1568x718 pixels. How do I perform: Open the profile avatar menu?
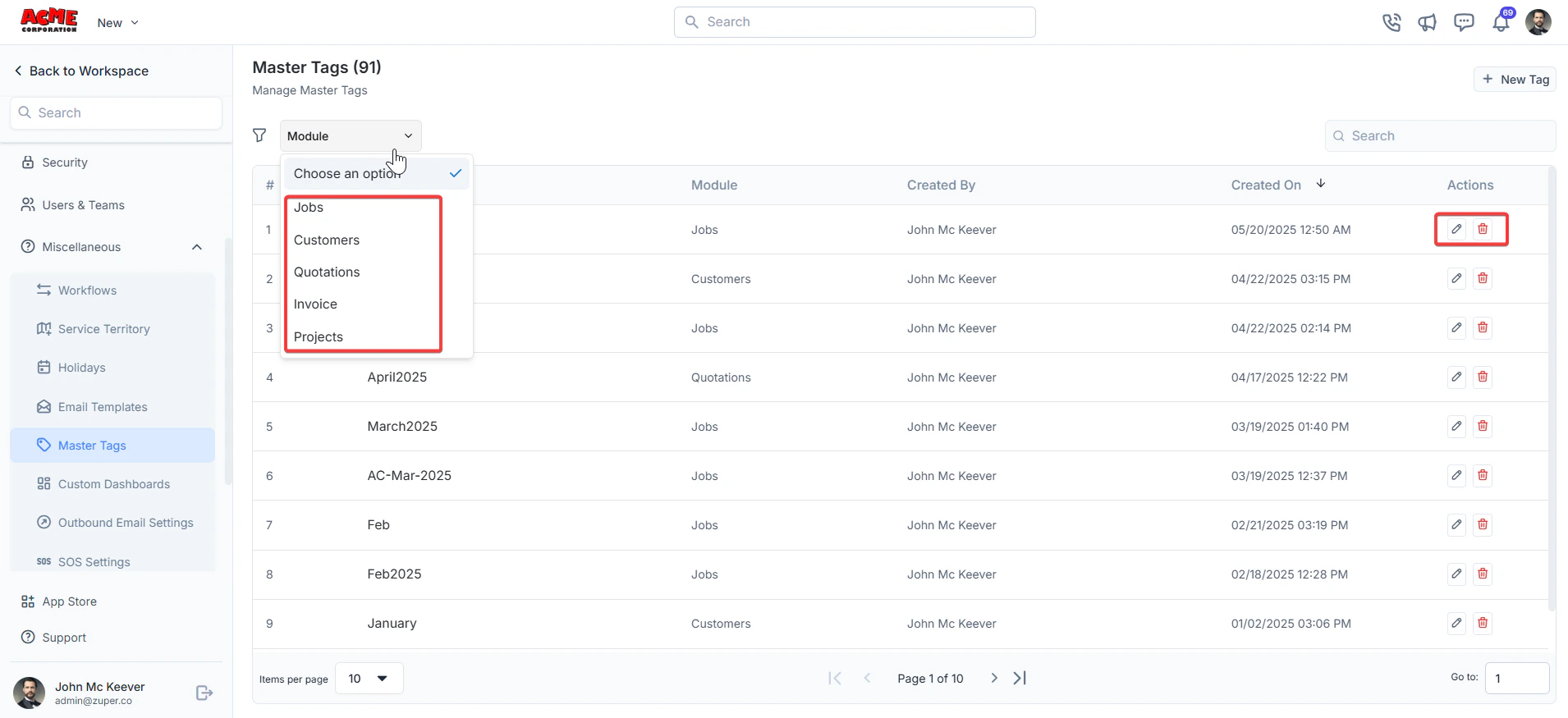coord(1538,22)
